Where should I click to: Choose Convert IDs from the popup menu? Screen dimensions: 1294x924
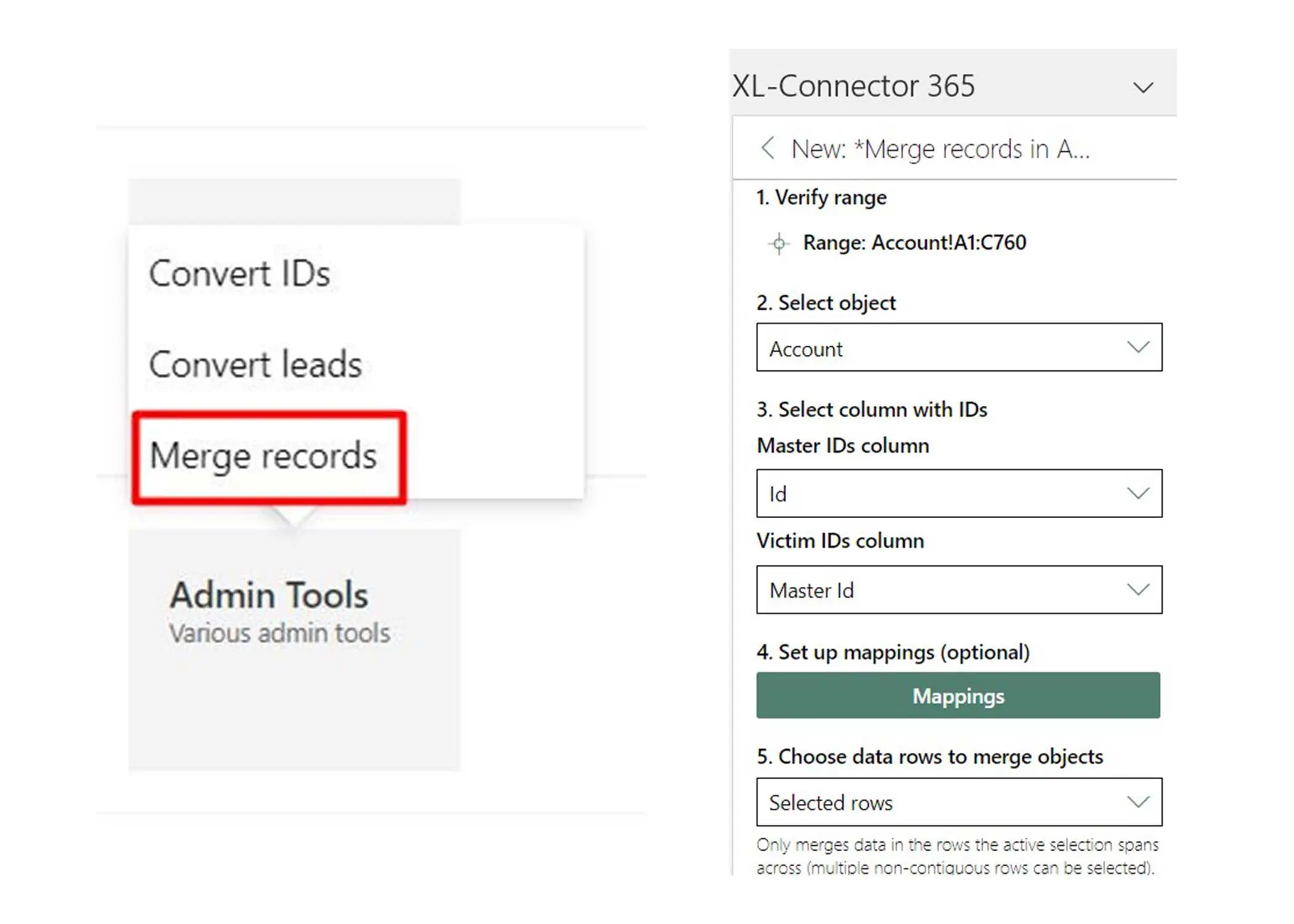point(240,274)
